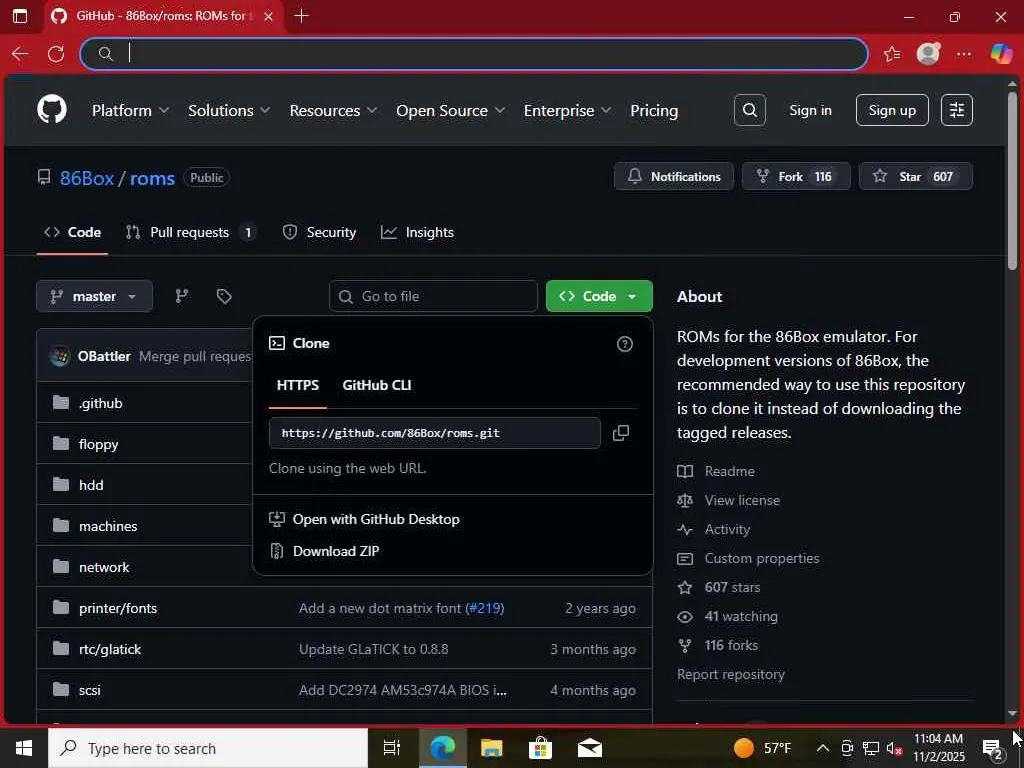Click the Pricing link

[654, 110]
